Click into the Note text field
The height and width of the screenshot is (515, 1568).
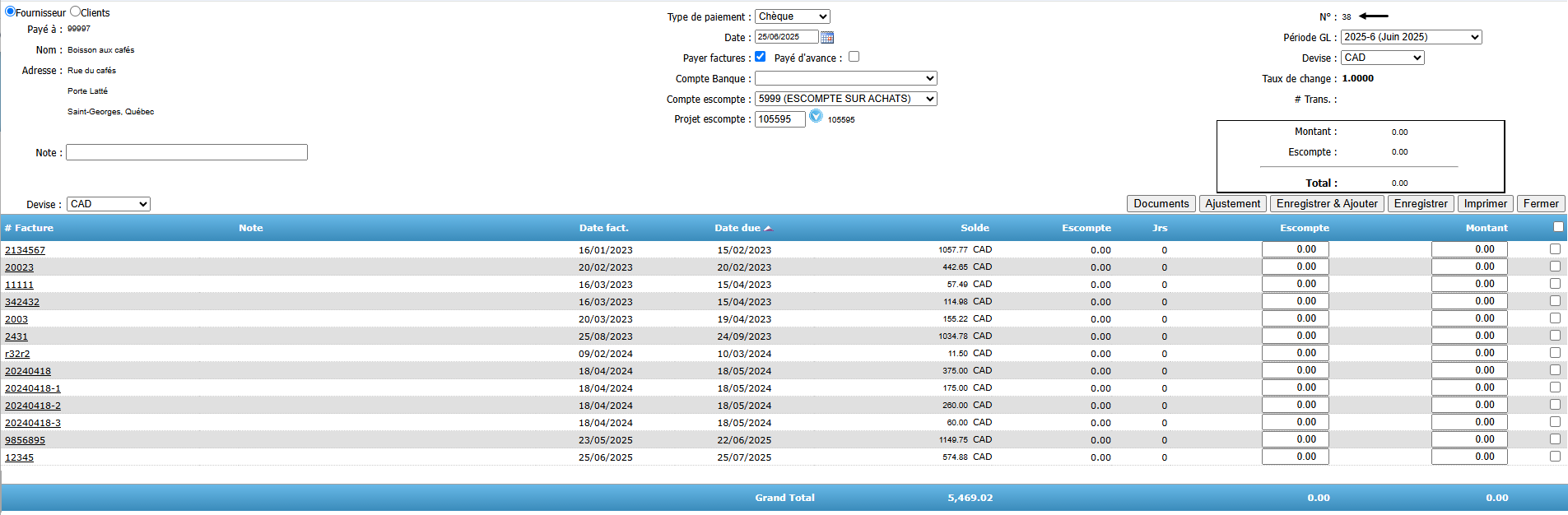coord(187,152)
